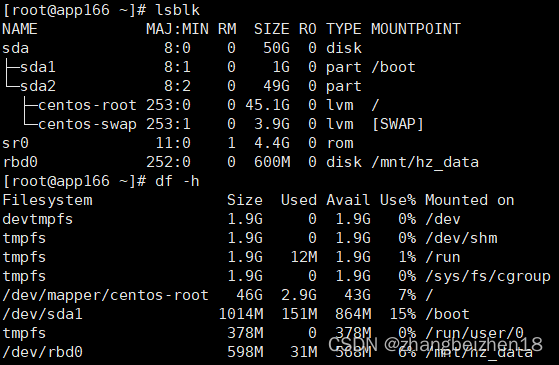Click the 45.1G size value
559x365 pixels.
point(267,105)
